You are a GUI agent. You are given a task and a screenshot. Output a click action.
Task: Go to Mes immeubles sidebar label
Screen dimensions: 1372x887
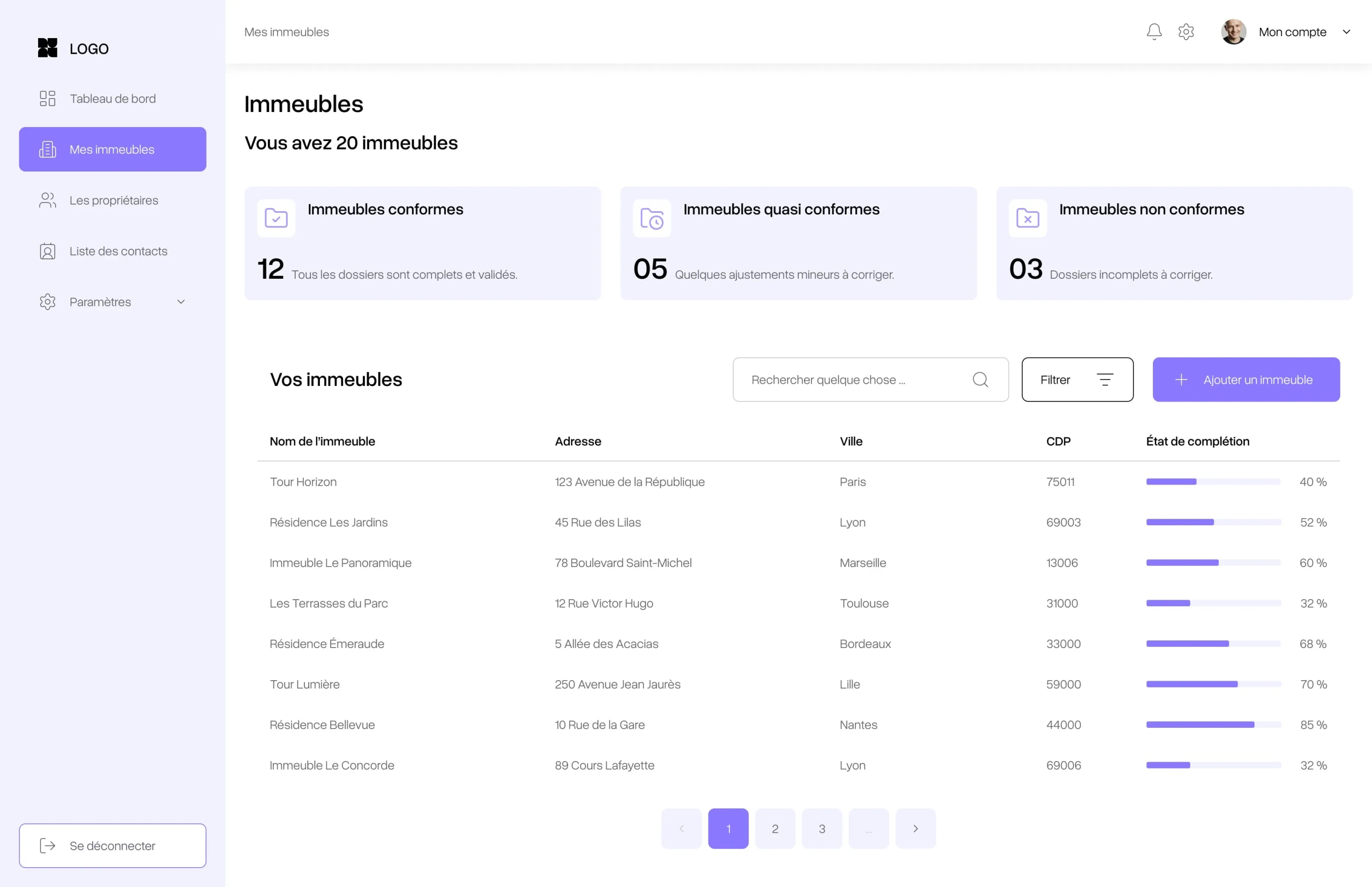click(111, 149)
